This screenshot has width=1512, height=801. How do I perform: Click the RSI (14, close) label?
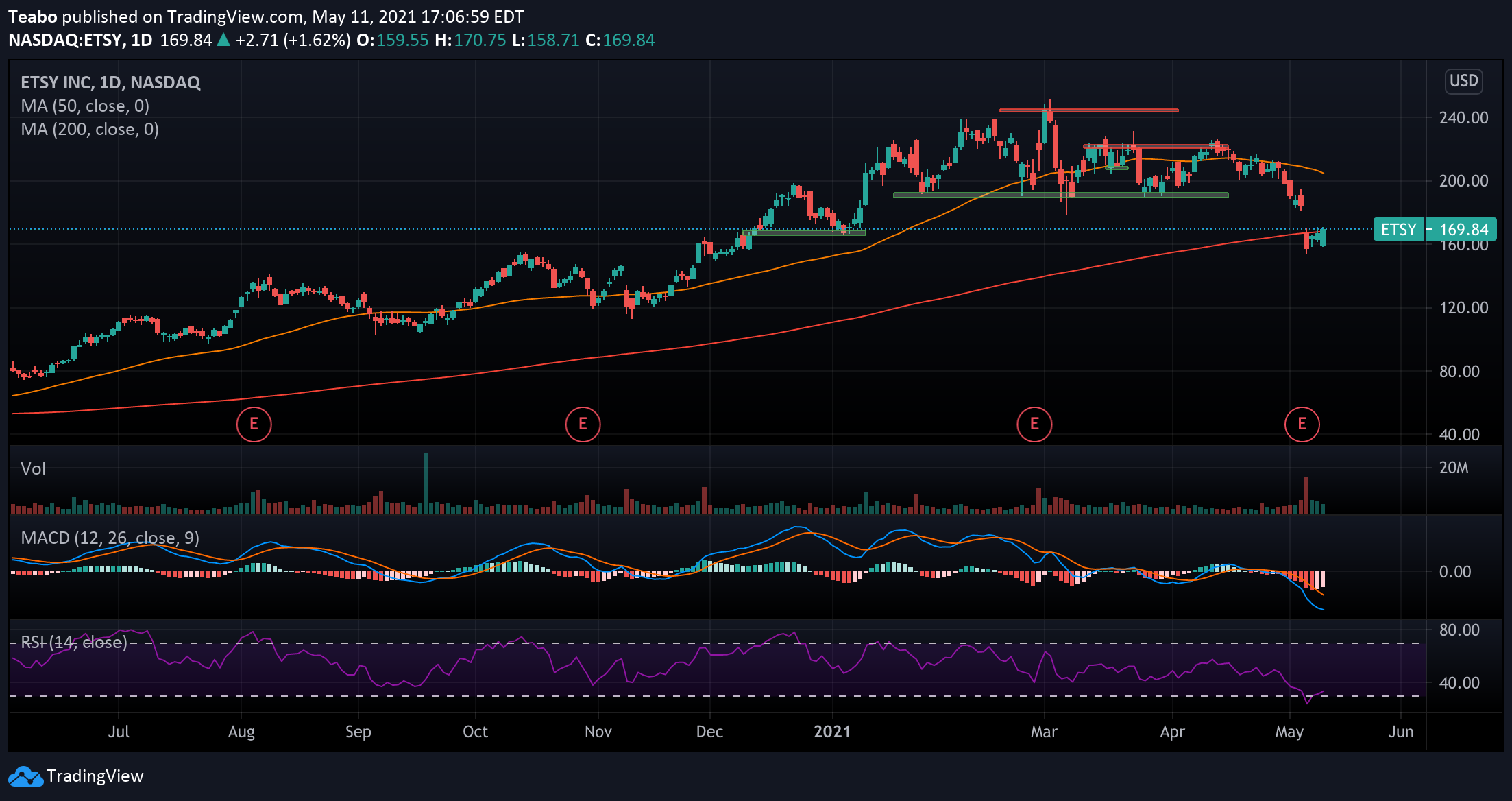(74, 642)
